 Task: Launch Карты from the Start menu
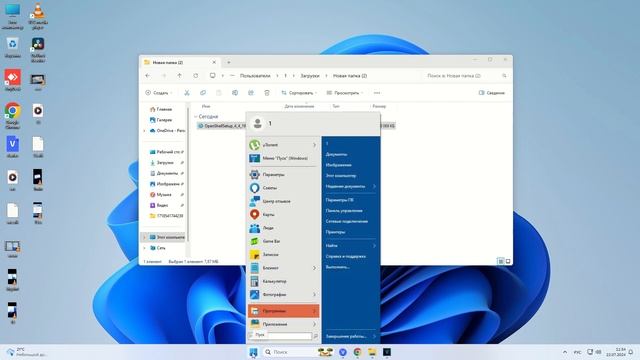click(x=283, y=215)
